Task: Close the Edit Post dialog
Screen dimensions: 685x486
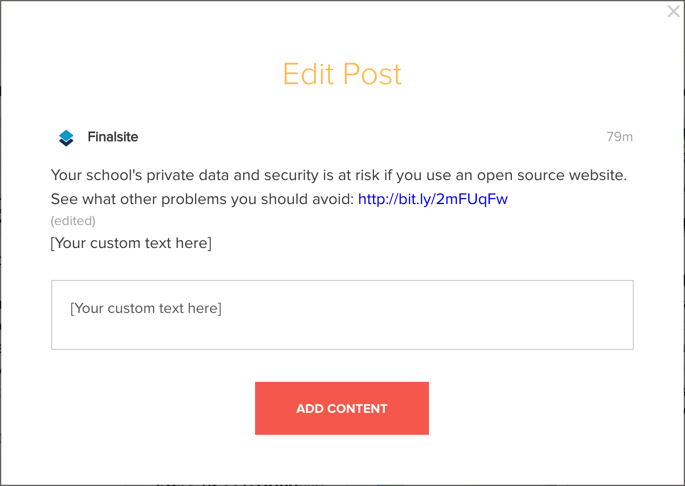Action: point(674,11)
